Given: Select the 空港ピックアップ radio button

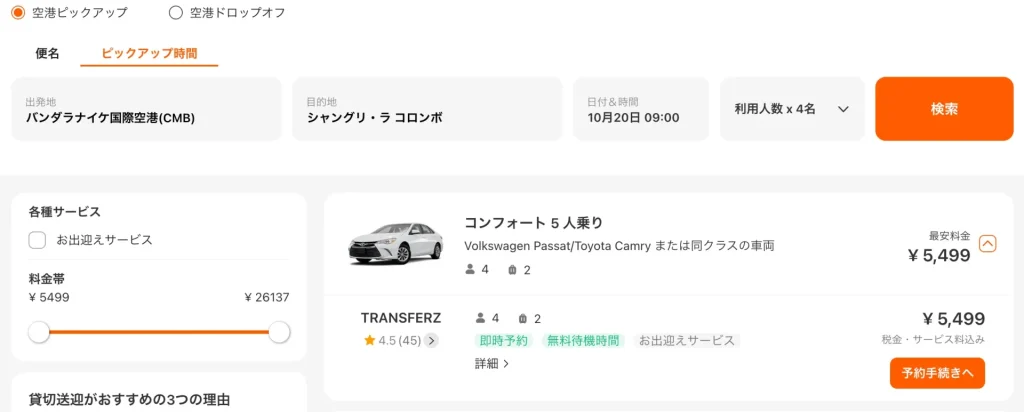Looking at the screenshot, I should click(x=18, y=13).
